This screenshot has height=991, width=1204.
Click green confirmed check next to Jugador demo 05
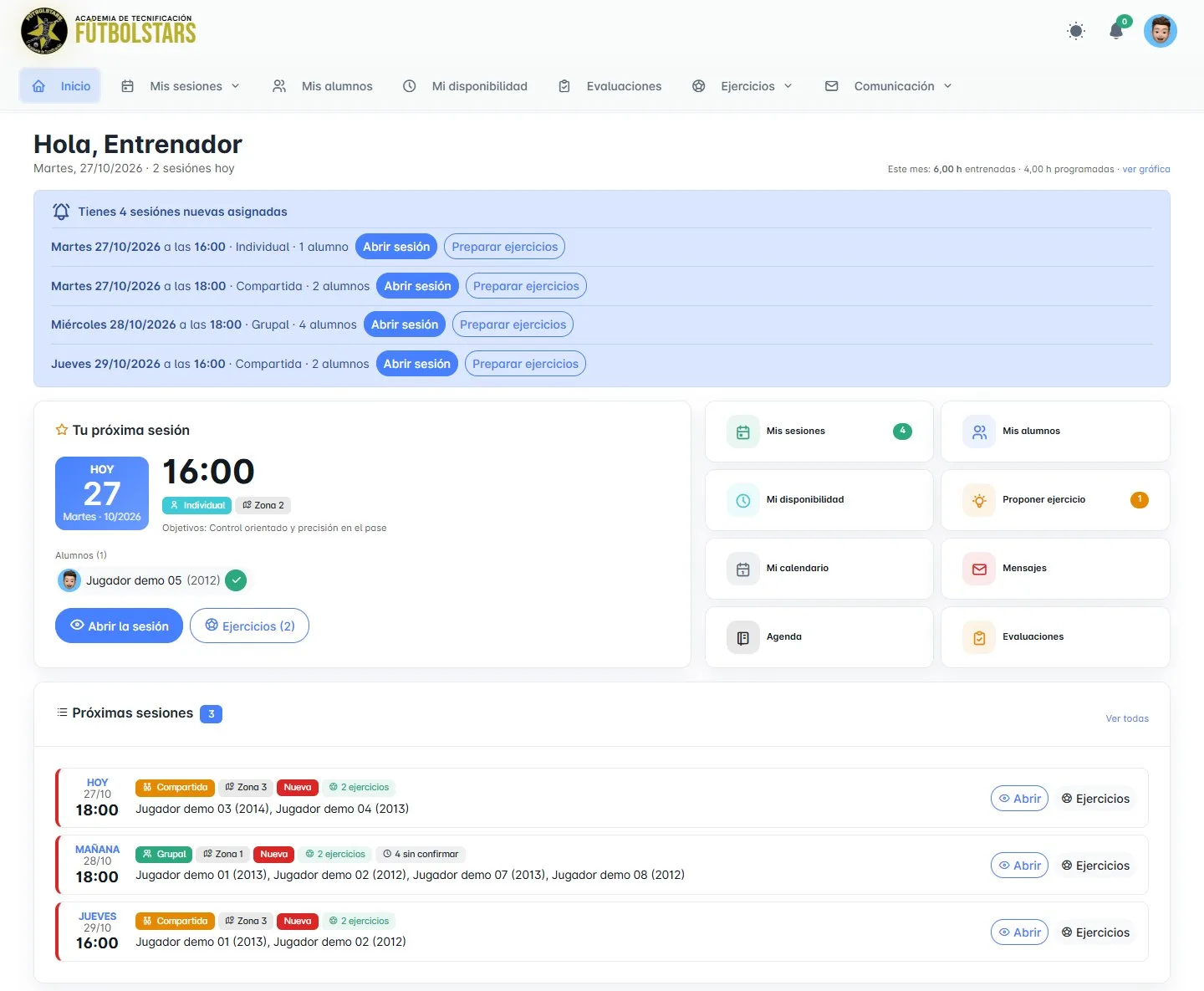pos(237,580)
